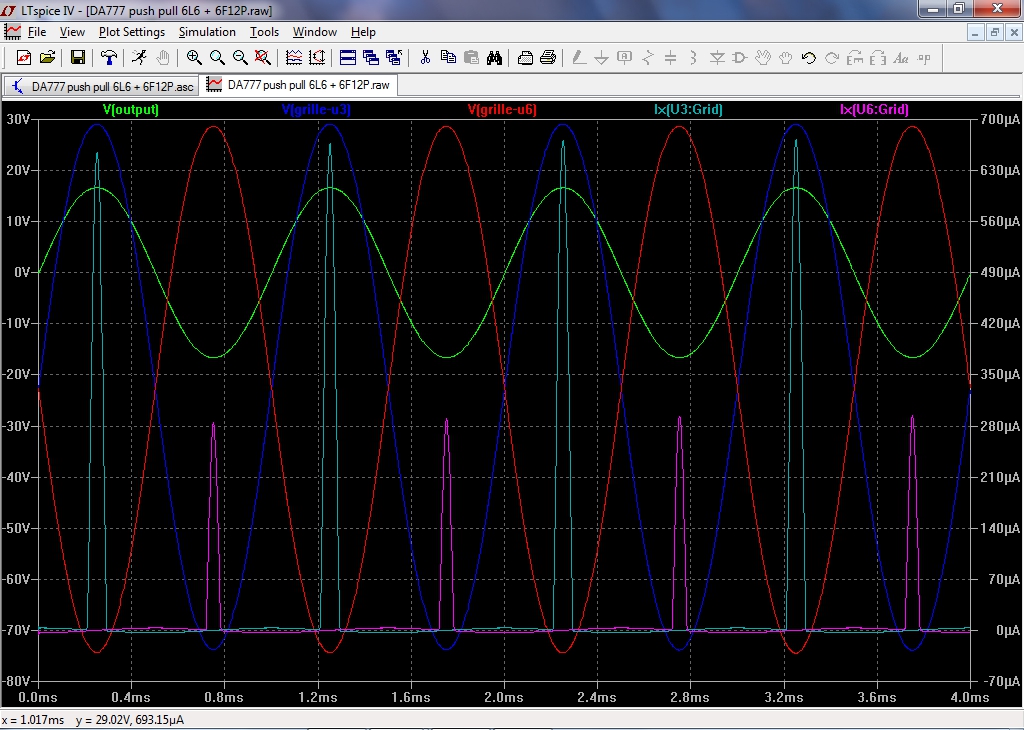
Task: Click the Diode component icon
Action: pyautogui.click(x=716, y=58)
